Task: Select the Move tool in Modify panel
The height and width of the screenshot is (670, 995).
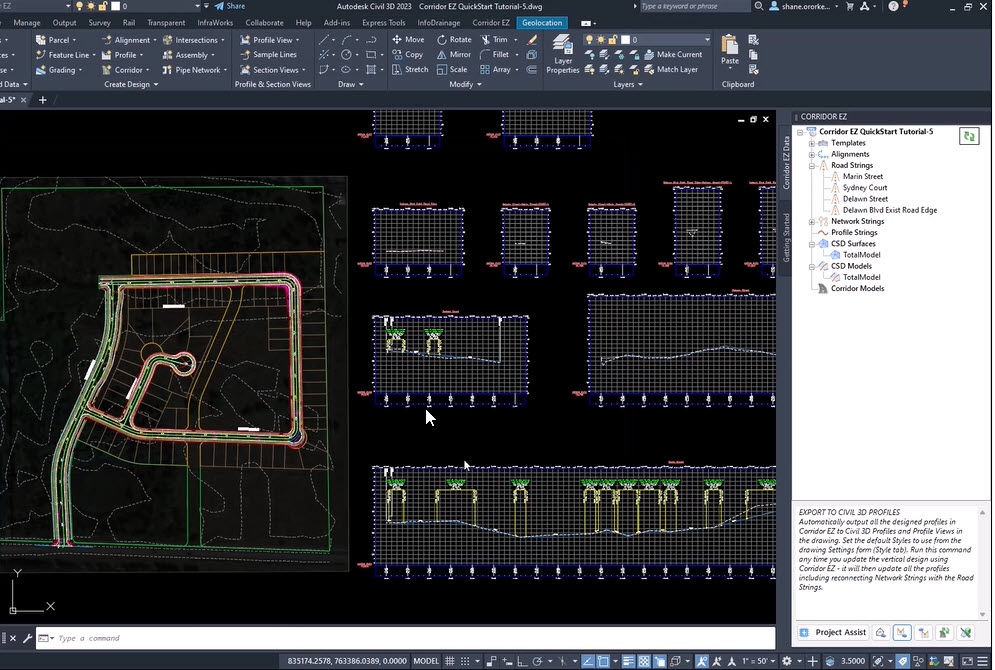Action: (x=408, y=39)
